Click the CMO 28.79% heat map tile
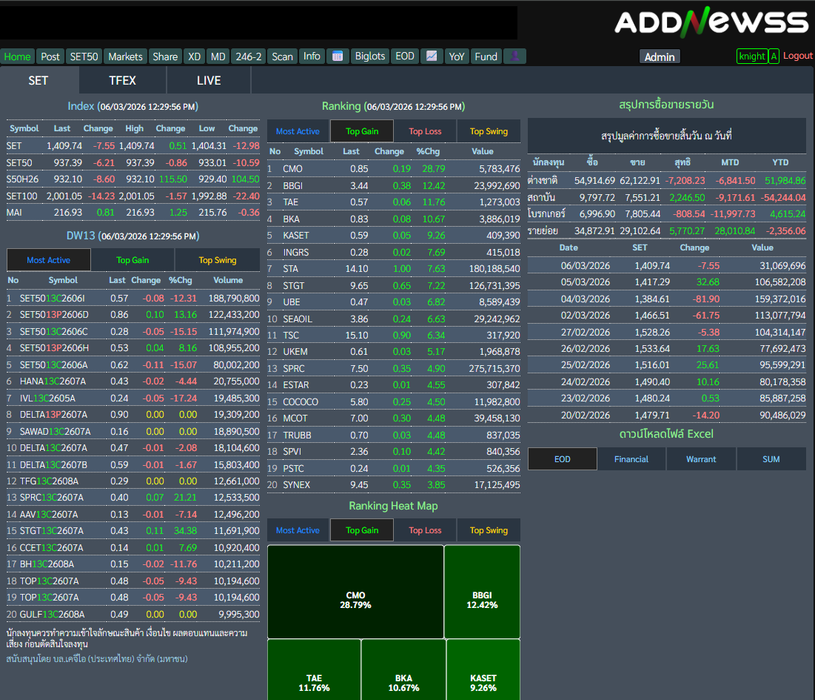 (x=355, y=590)
